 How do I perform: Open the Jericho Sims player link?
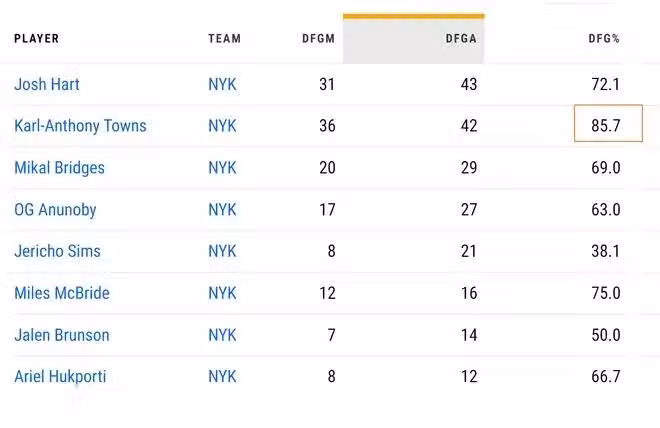tap(57, 251)
